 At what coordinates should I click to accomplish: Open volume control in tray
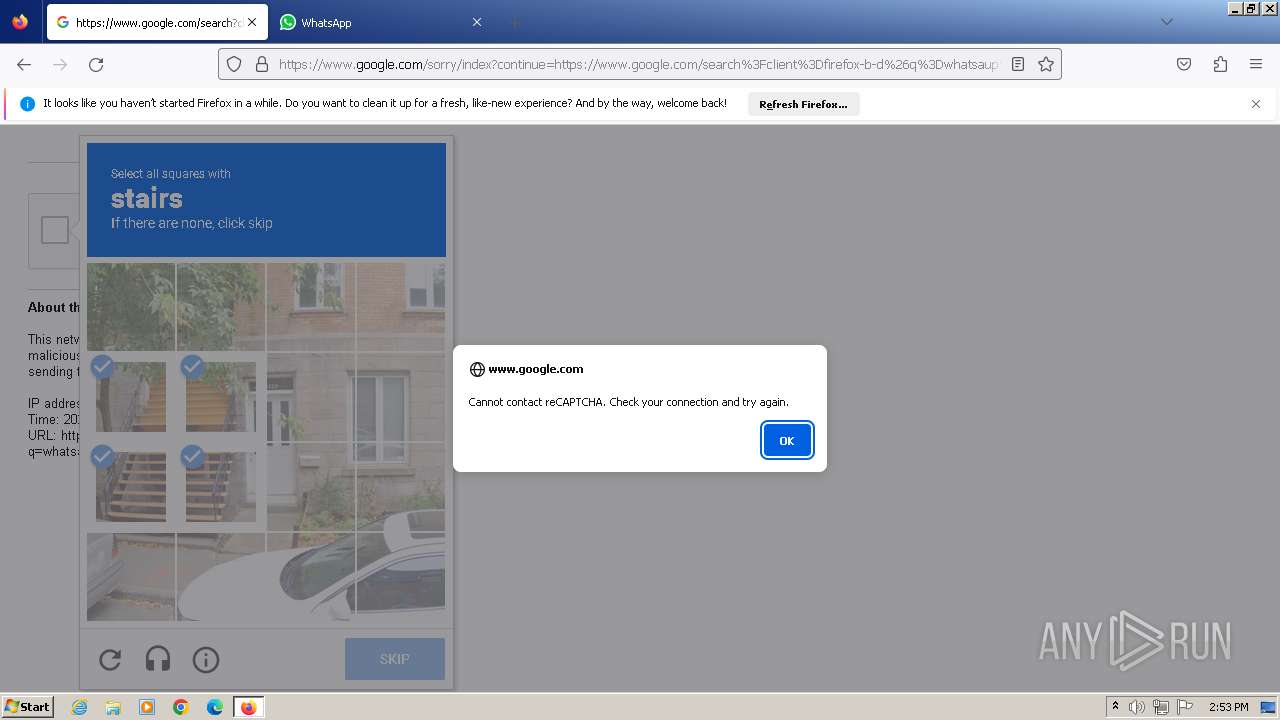click(x=1137, y=707)
